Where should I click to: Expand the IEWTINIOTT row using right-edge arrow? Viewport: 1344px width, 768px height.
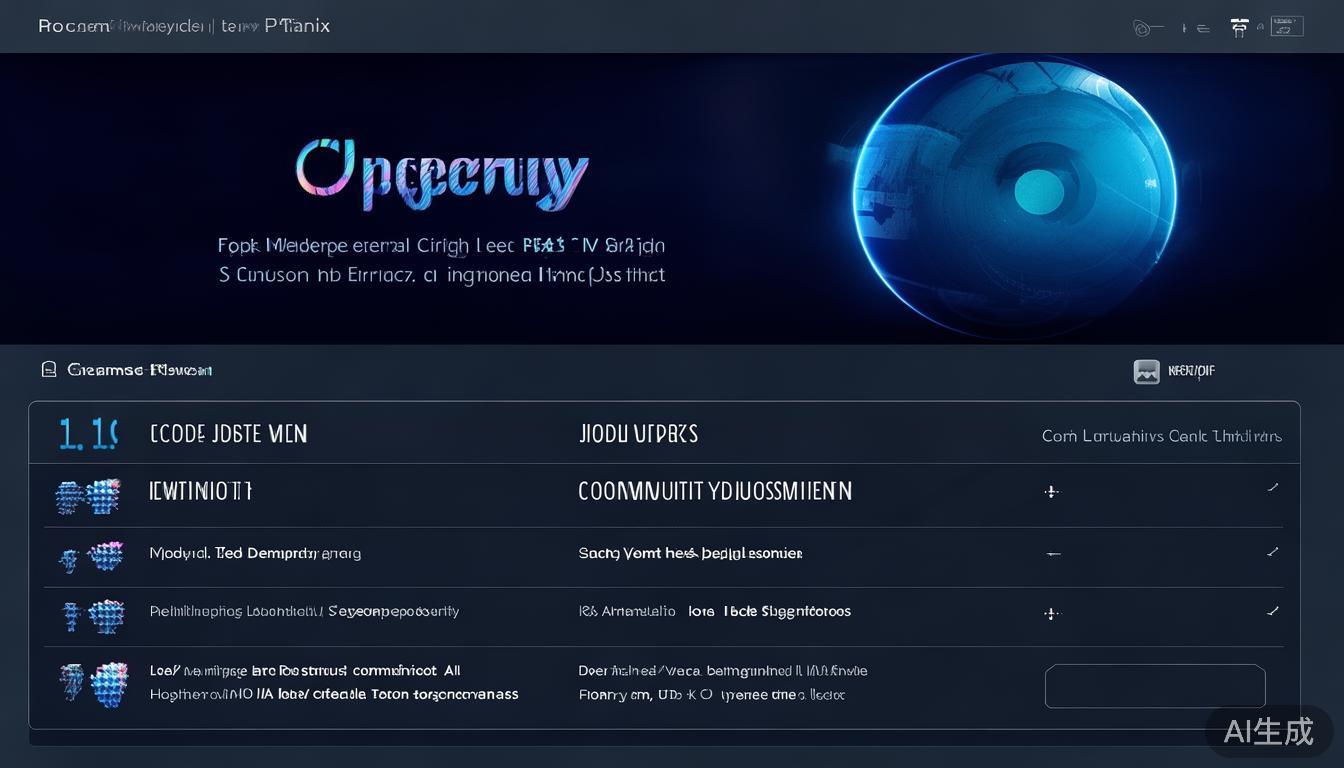[1272, 488]
